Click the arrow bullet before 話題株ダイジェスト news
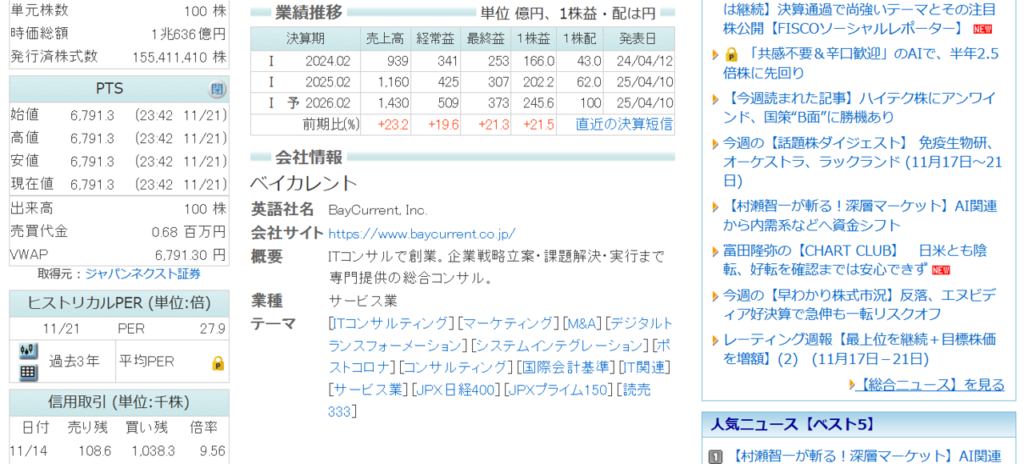This screenshot has height=464, width=1024. tap(715, 142)
